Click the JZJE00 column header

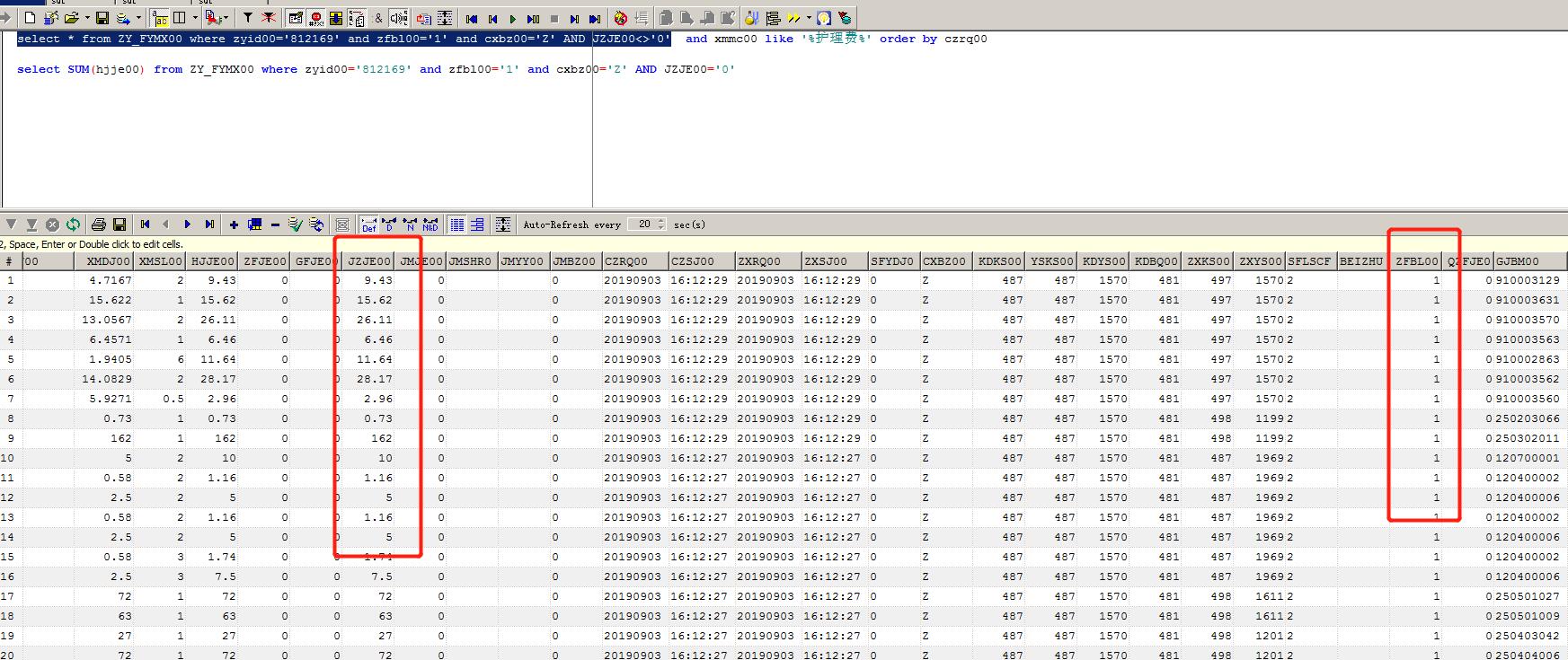tap(368, 261)
